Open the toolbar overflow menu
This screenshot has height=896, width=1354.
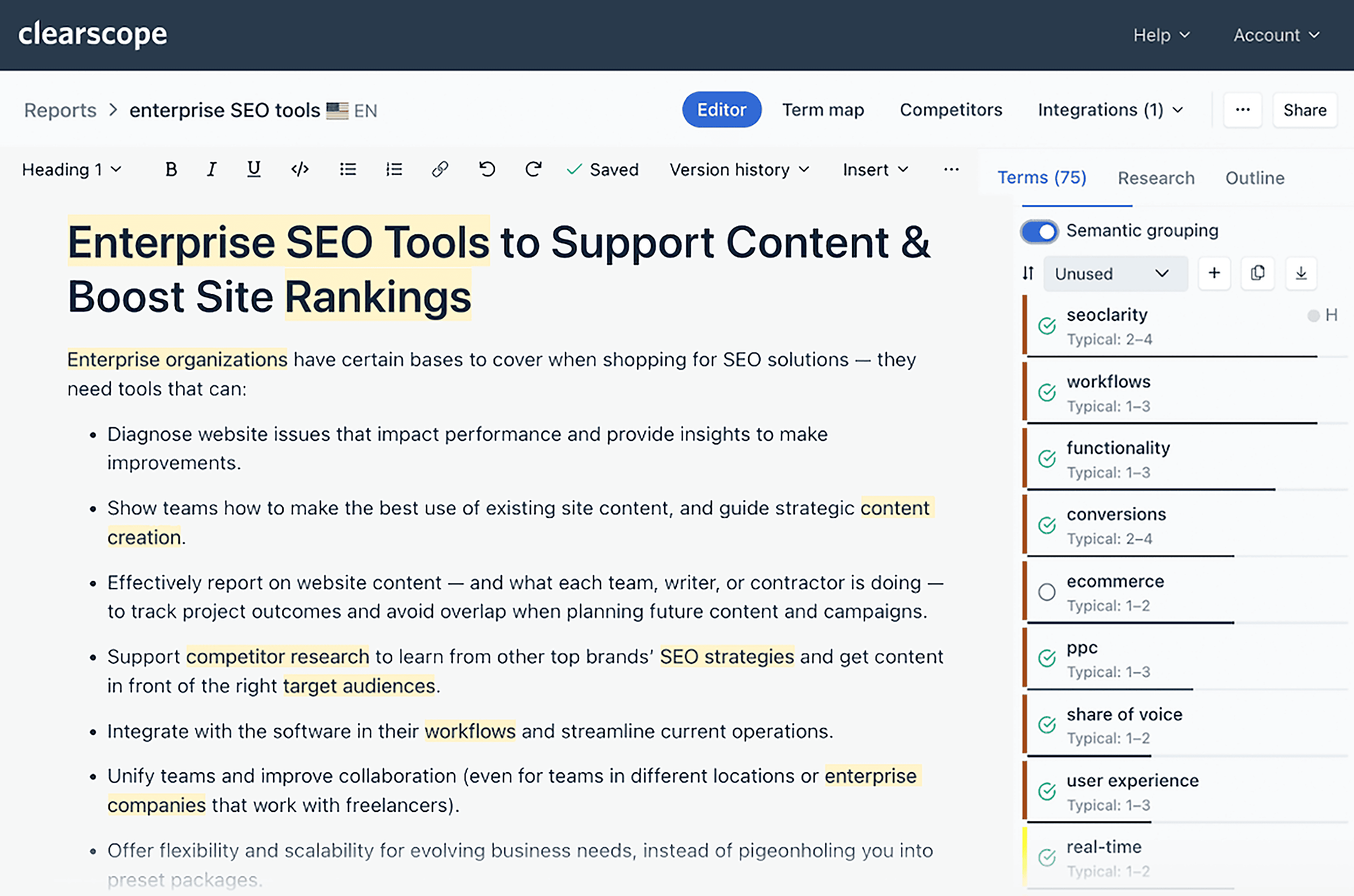point(951,169)
